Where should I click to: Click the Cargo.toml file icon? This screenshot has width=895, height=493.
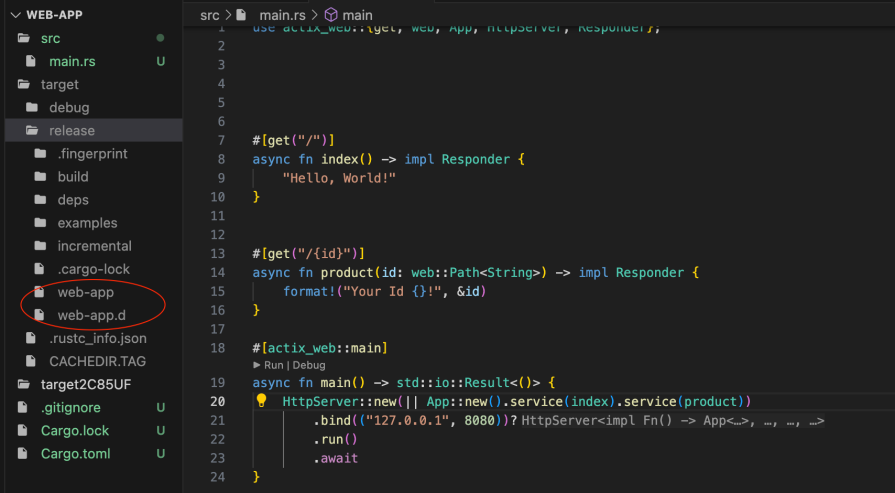click(x=24, y=454)
